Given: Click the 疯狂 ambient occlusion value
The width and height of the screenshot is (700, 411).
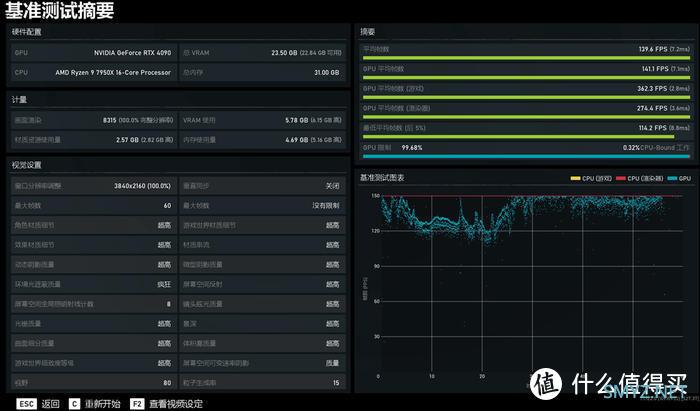Looking at the screenshot, I should click(x=164, y=284).
